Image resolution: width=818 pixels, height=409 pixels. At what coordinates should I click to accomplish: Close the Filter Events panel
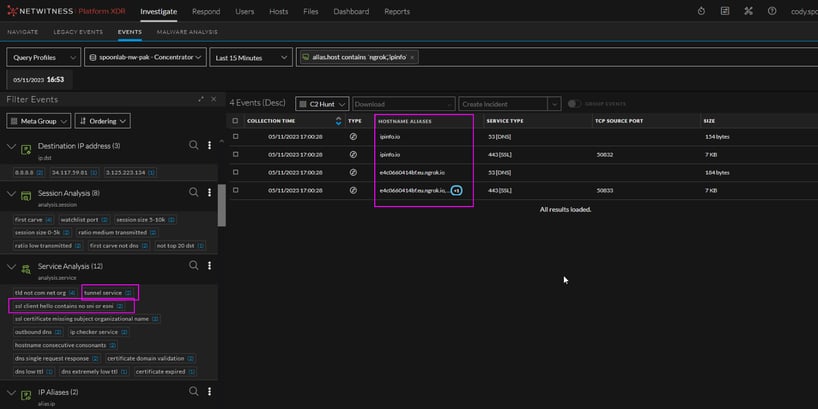(x=212, y=99)
